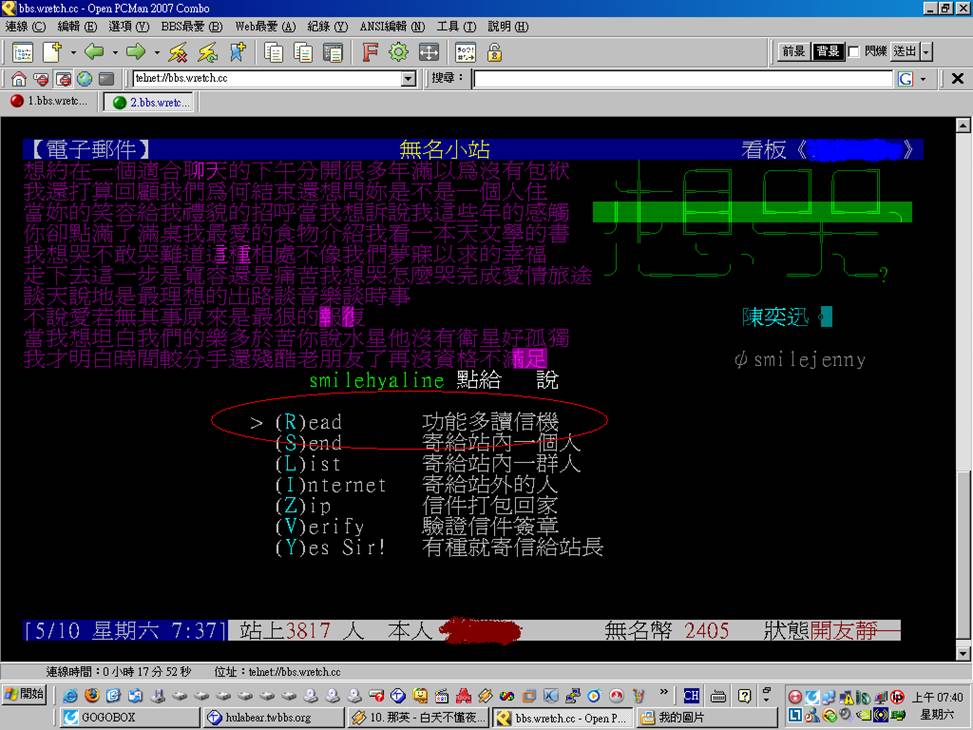Open the dropdown arrow next to 送出
973x730 pixels.
click(926, 52)
